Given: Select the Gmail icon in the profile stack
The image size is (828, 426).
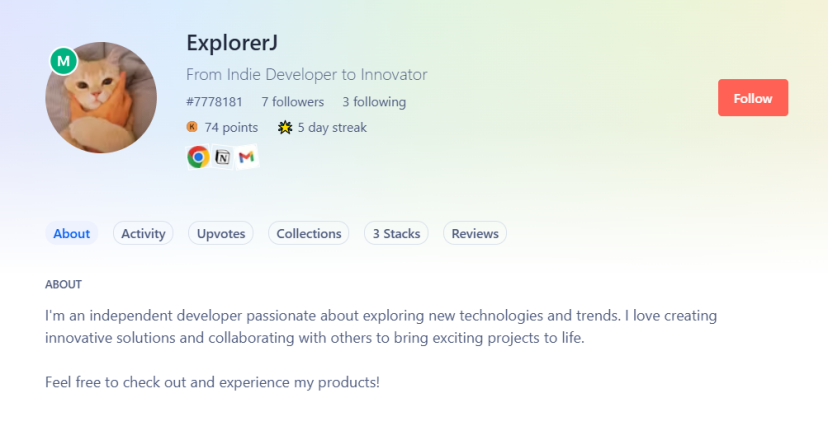Looking at the screenshot, I should click(247, 157).
